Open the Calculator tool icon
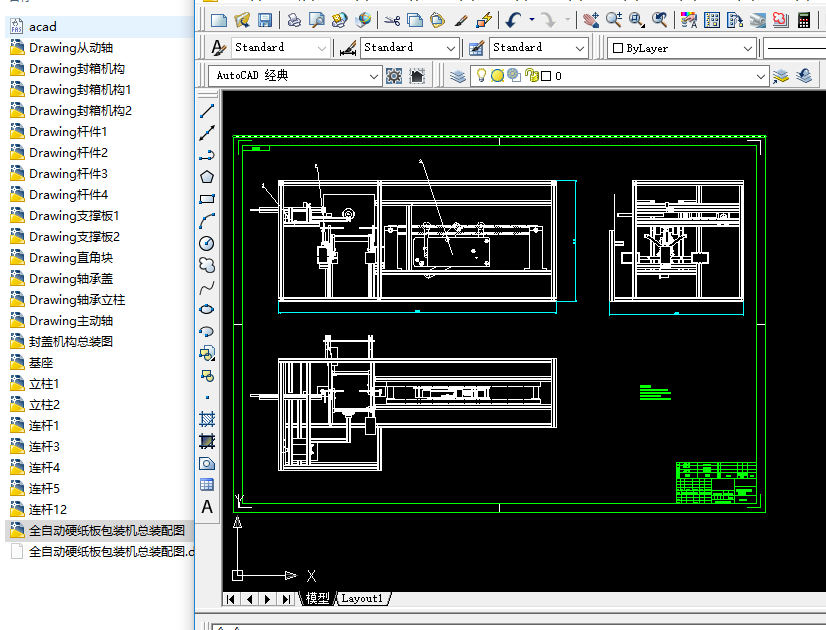The image size is (826, 630). pos(803,19)
